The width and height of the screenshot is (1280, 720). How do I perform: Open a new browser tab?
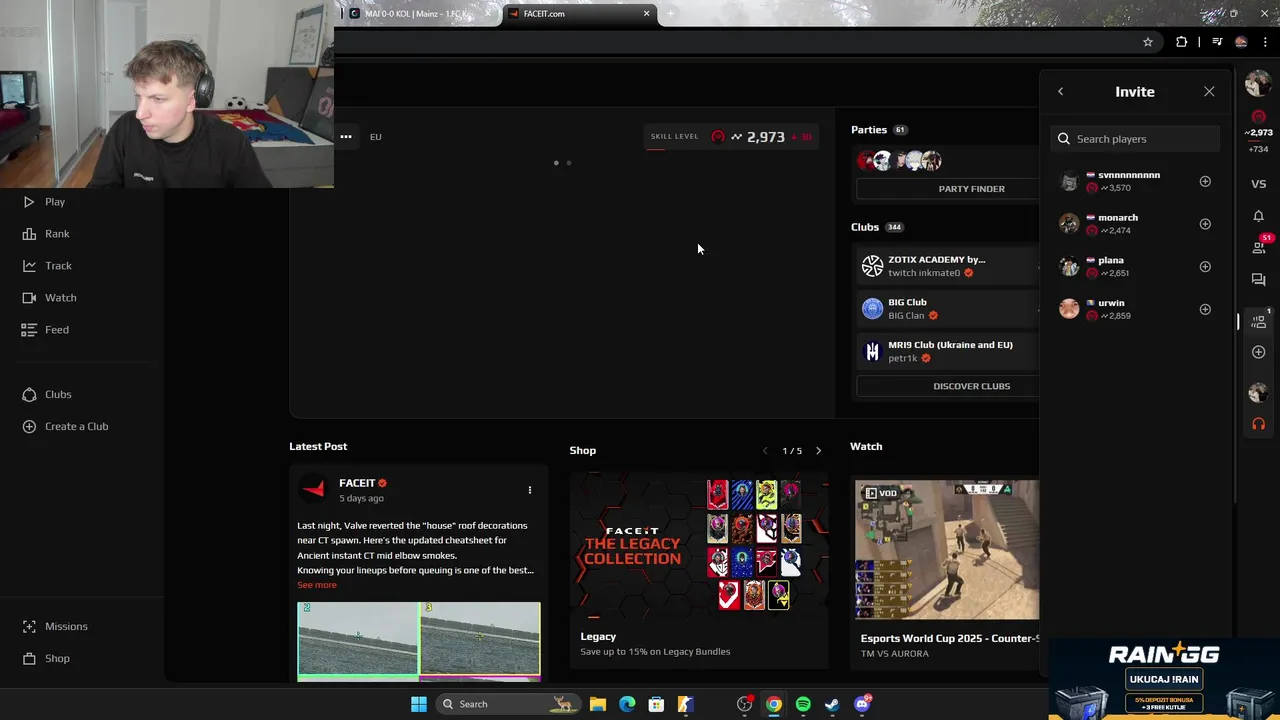670,14
